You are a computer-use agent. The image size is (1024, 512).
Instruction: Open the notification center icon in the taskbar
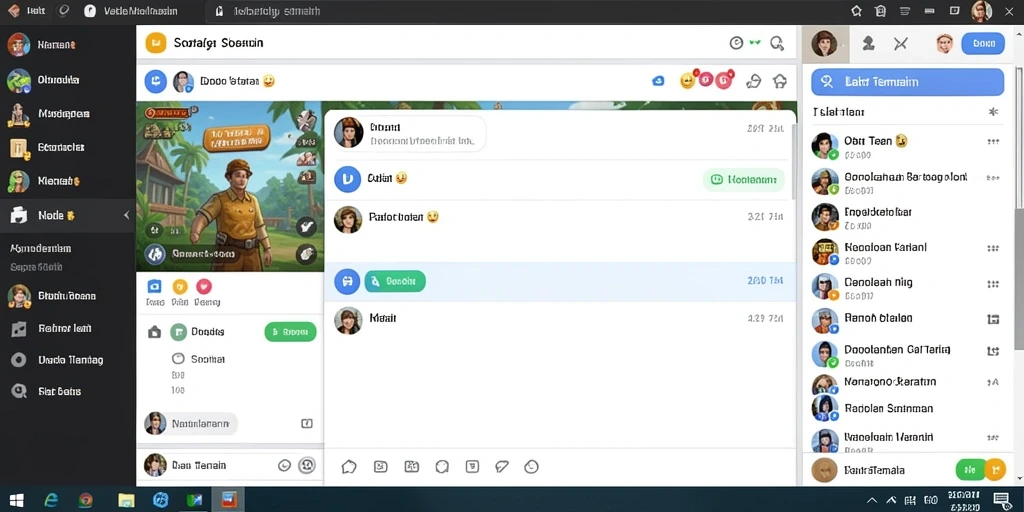tap(1001, 501)
